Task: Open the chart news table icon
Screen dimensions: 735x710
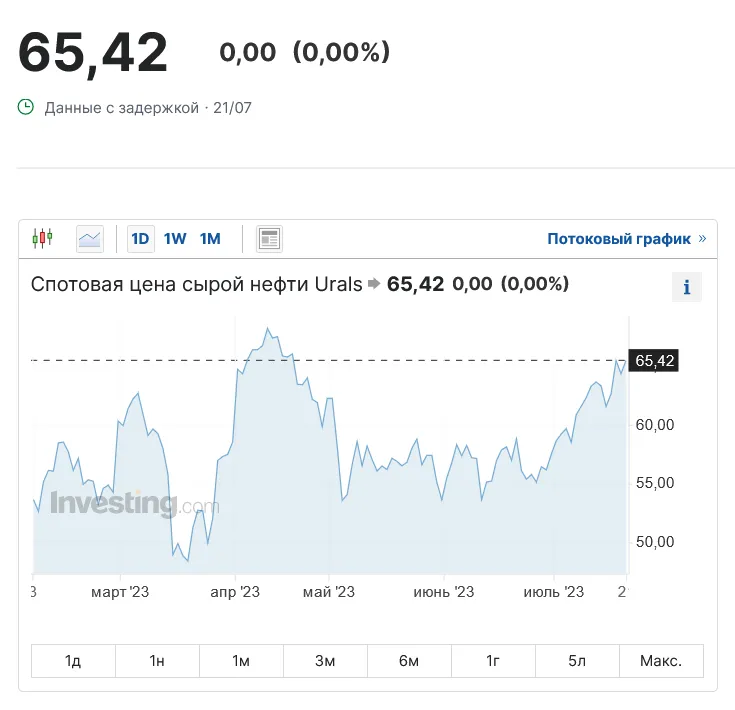Action: pos(269,238)
